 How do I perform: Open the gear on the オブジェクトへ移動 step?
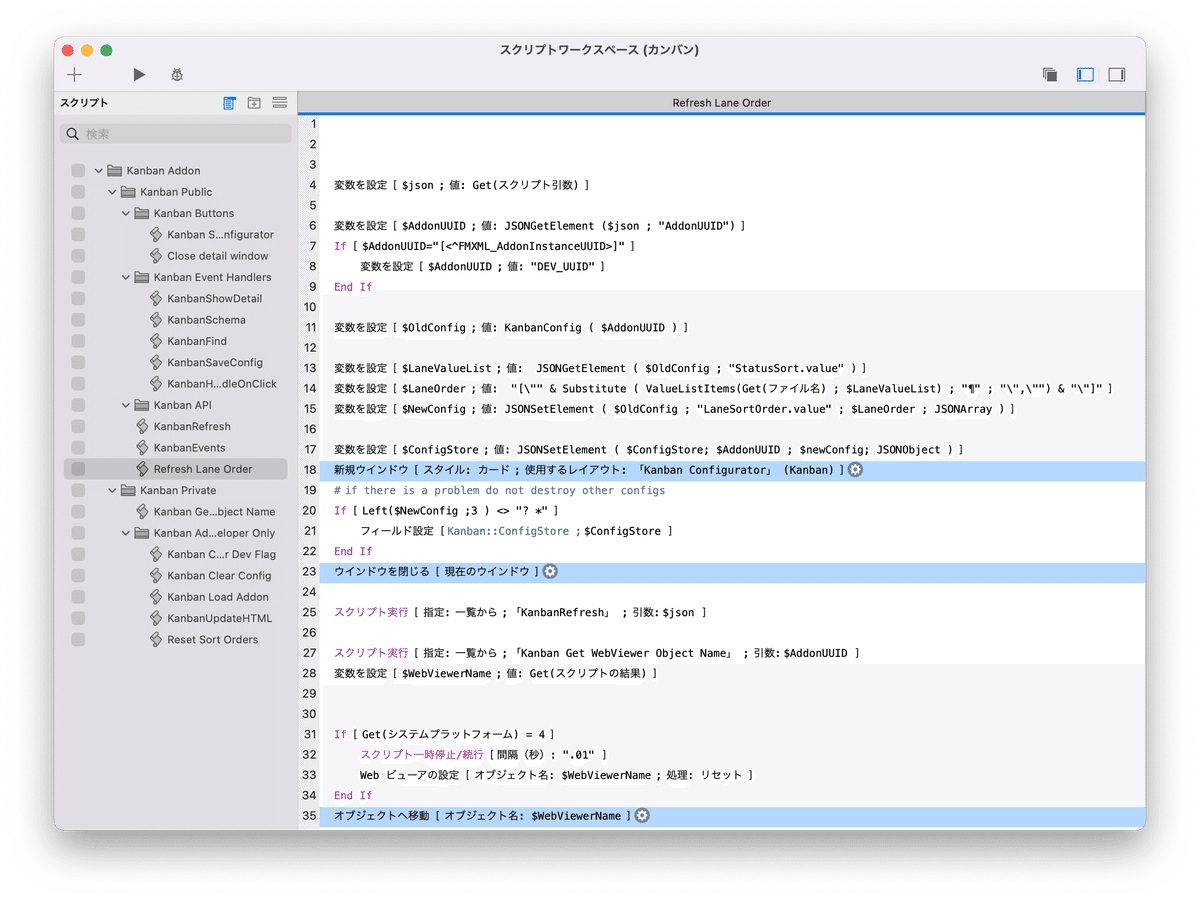click(x=641, y=815)
